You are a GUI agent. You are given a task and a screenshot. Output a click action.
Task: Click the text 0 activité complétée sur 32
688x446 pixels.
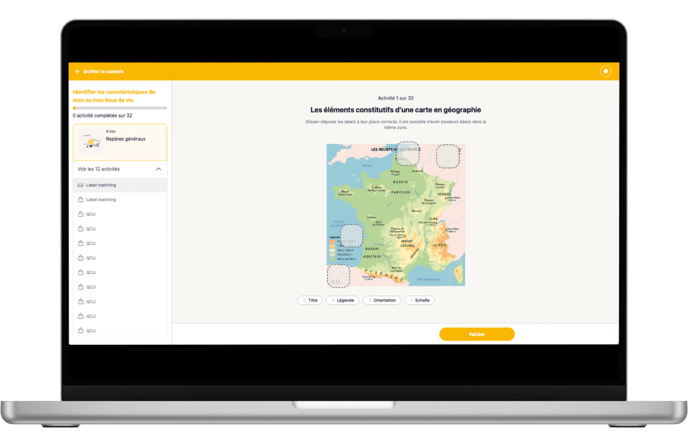point(102,115)
